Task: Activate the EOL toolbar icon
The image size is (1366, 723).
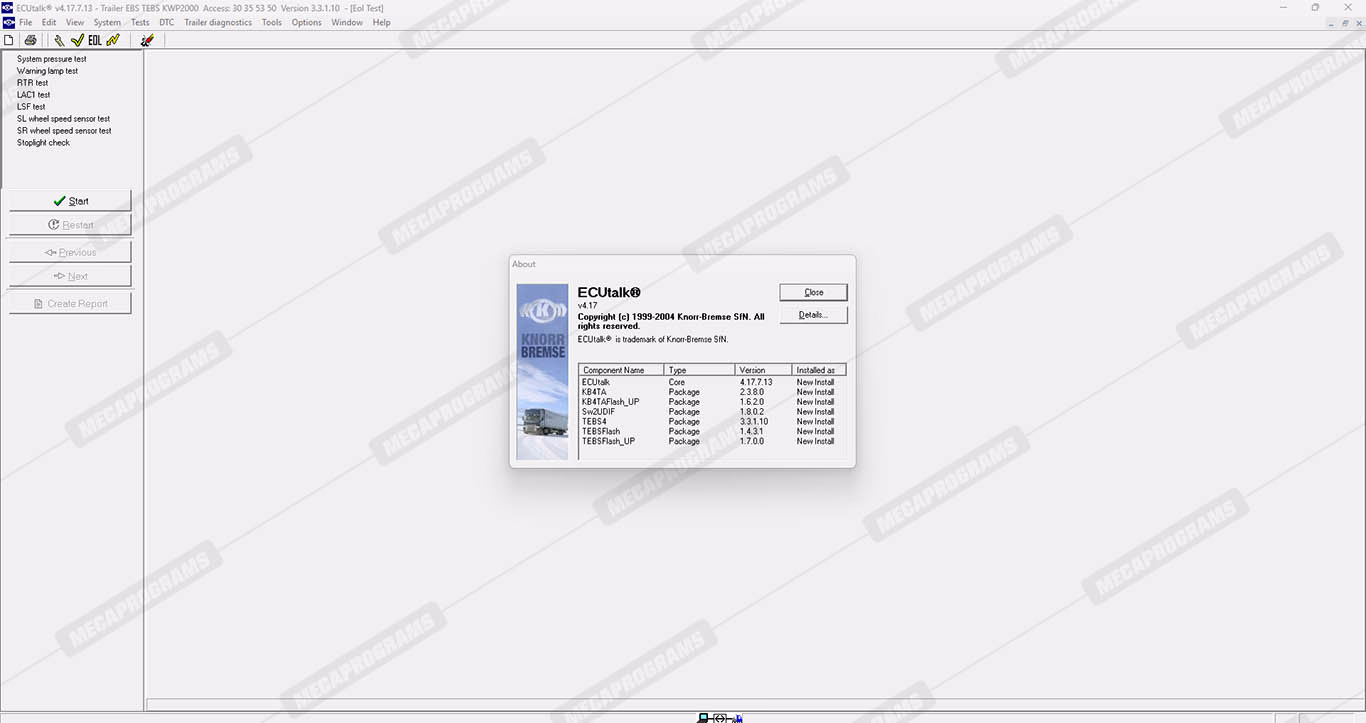Action: point(95,40)
